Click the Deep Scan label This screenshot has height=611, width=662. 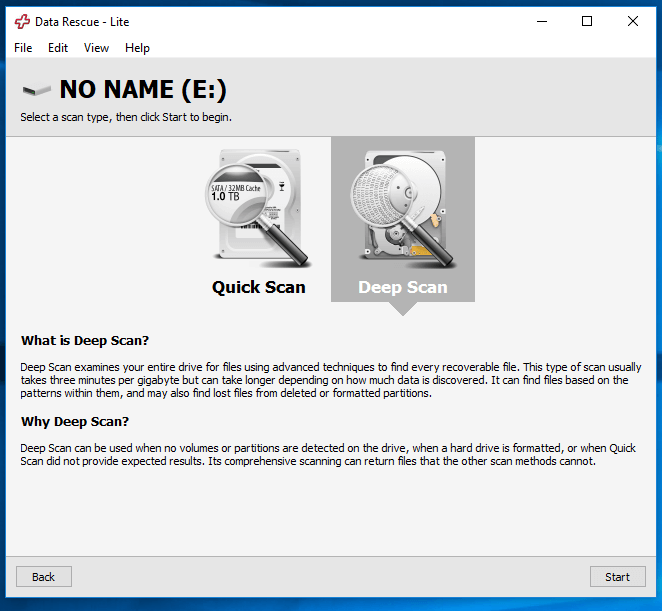tap(403, 287)
